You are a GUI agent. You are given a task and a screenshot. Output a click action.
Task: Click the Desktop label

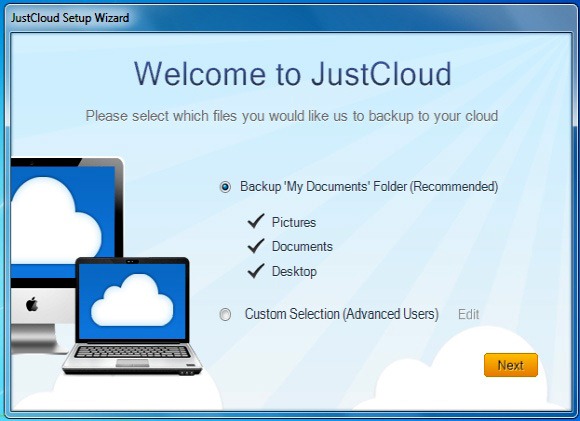tap(294, 272)
